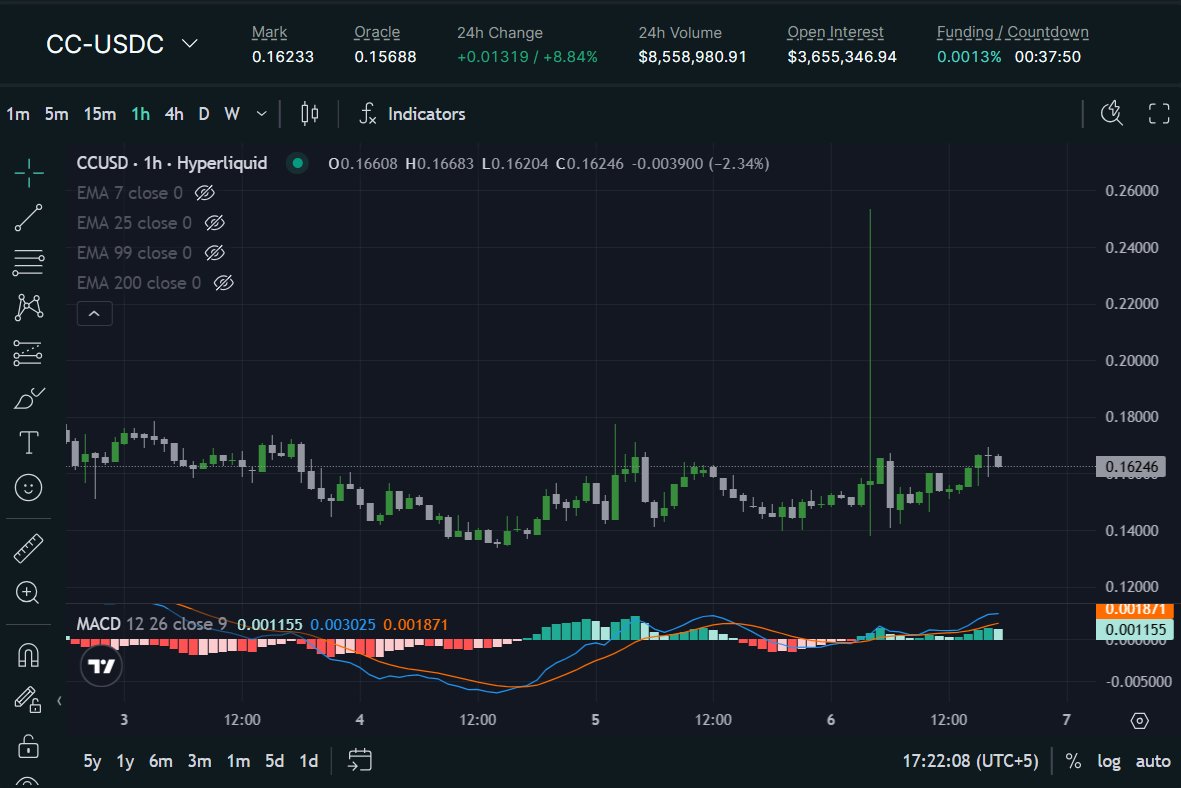Open the horizontal lines tool group
The width and height of the screenshot is (1181, 788).
point(29,262)
